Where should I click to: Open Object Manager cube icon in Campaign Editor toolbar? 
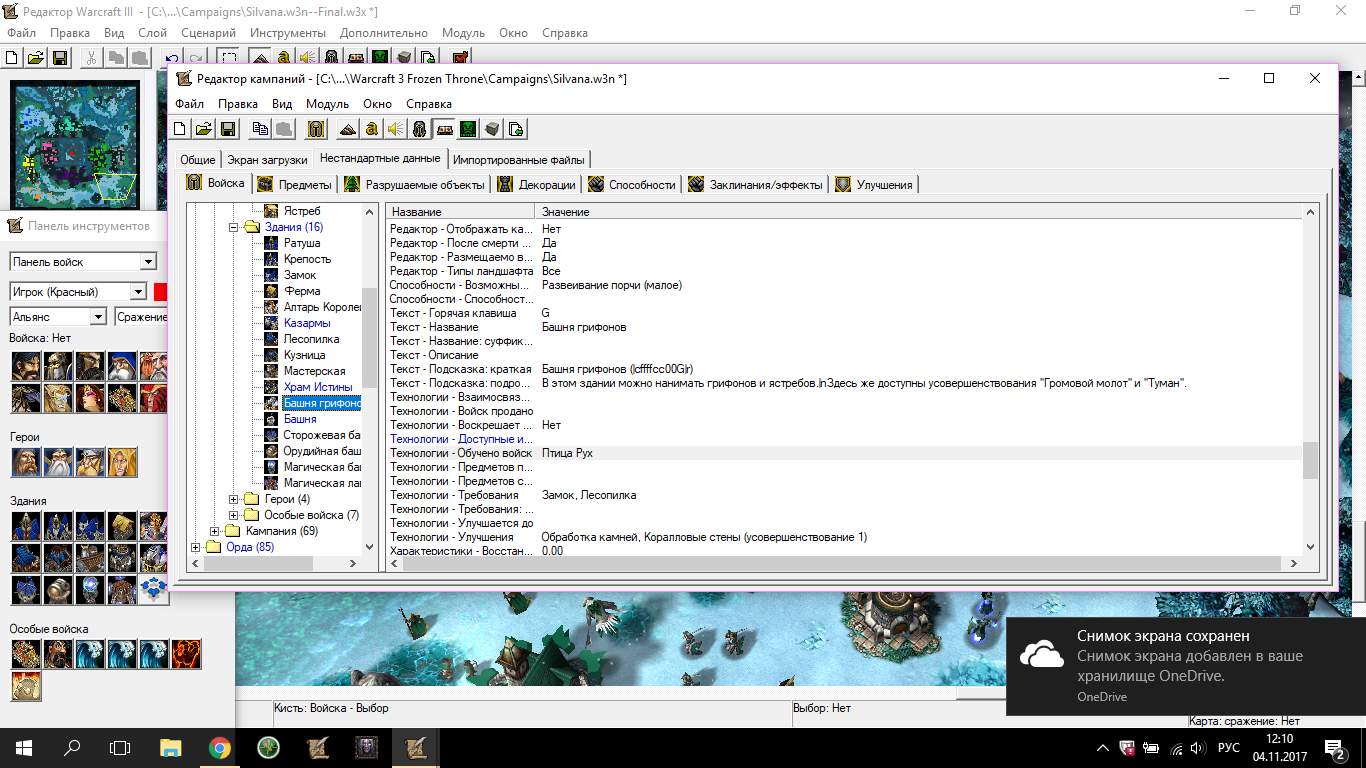tap(492, 128)
